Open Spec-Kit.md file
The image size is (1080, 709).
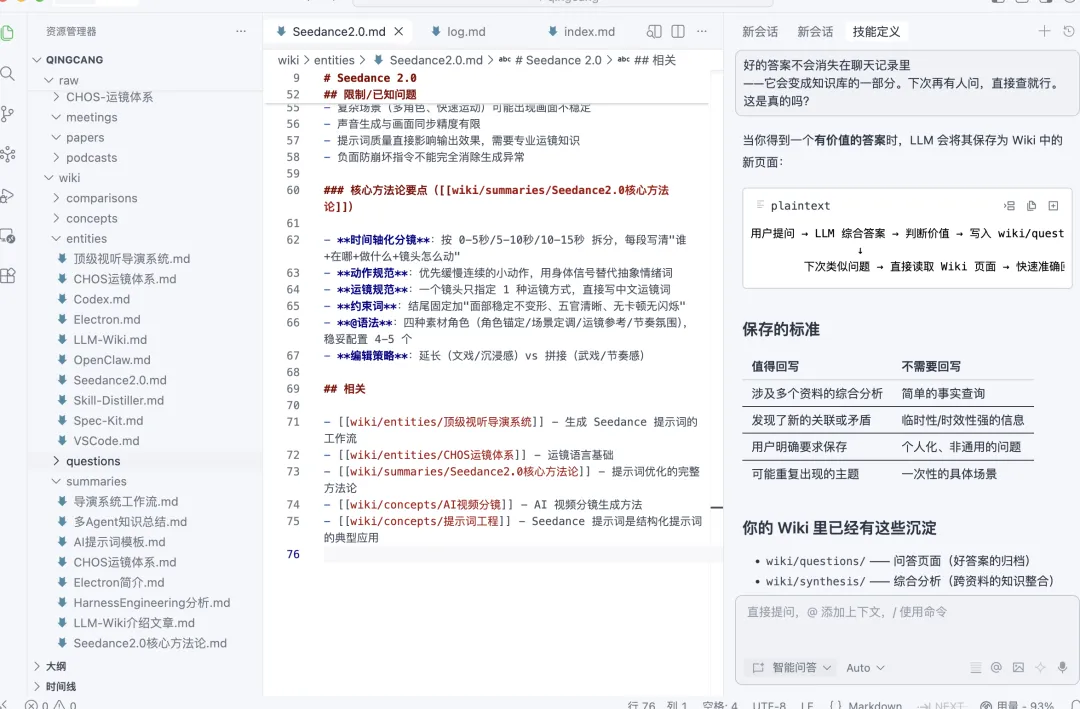click(108, 421)
